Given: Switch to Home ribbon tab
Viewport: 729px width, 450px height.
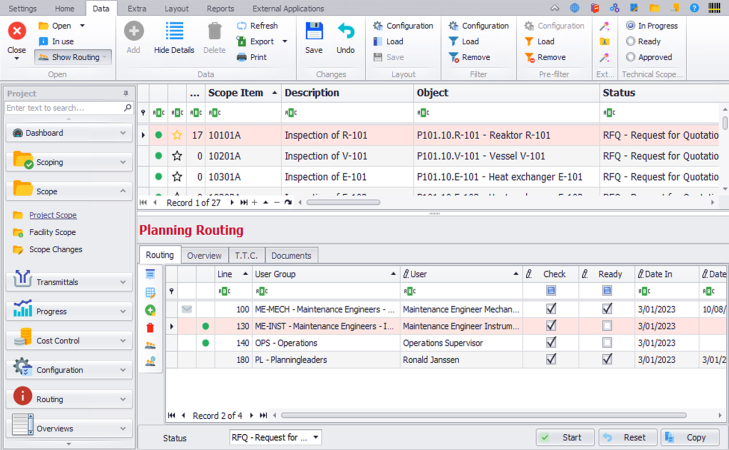Looking at the screenshot, I should pos(65,8).
